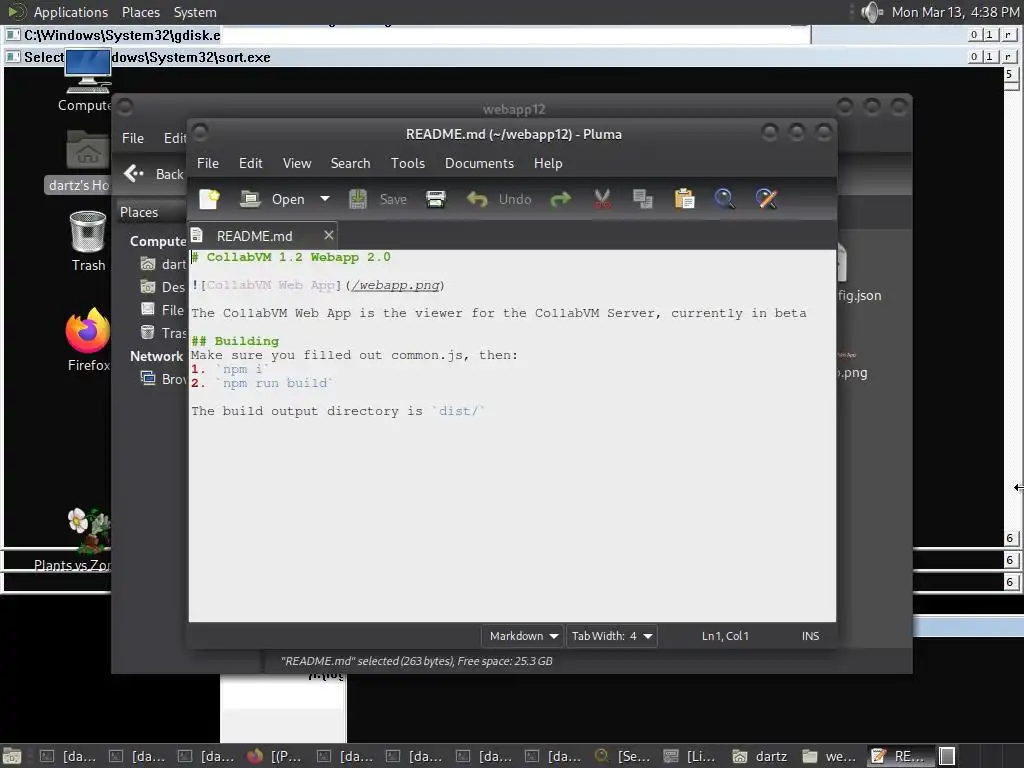Image resolution: width=1024 pixels, height=768 pixels.
Task: Open the Tab Width dropdown
Action: (611, 636)
